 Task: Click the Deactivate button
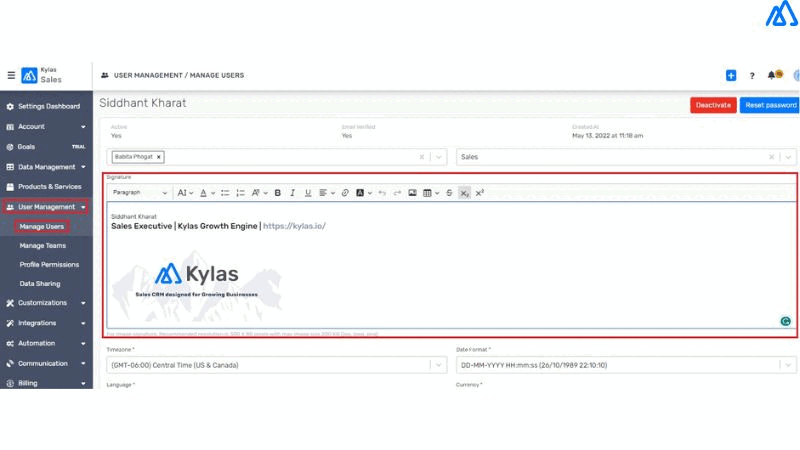coord(713,105)
